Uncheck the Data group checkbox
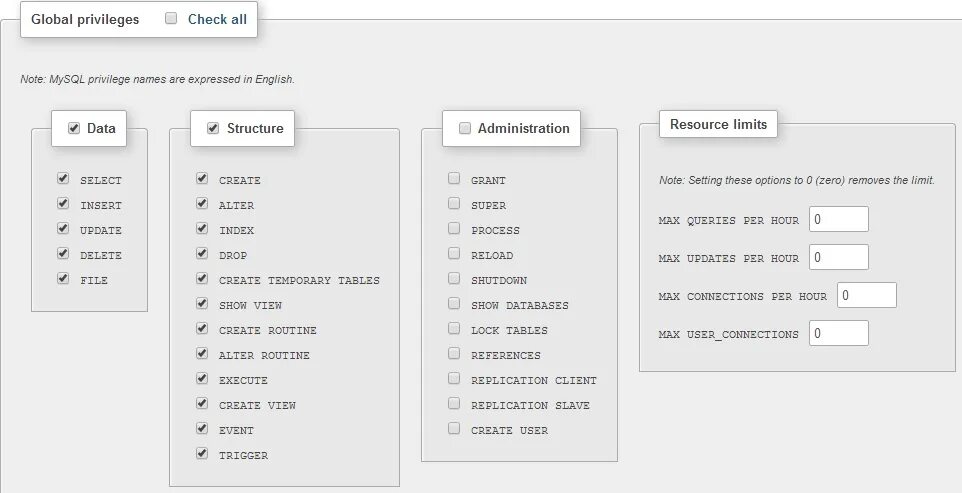The height and width of the screenshot is (493, 962). pos(74,128)
